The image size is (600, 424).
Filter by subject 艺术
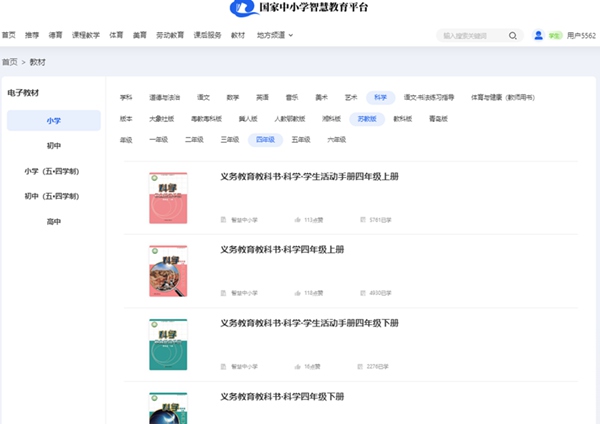[351, 98]
